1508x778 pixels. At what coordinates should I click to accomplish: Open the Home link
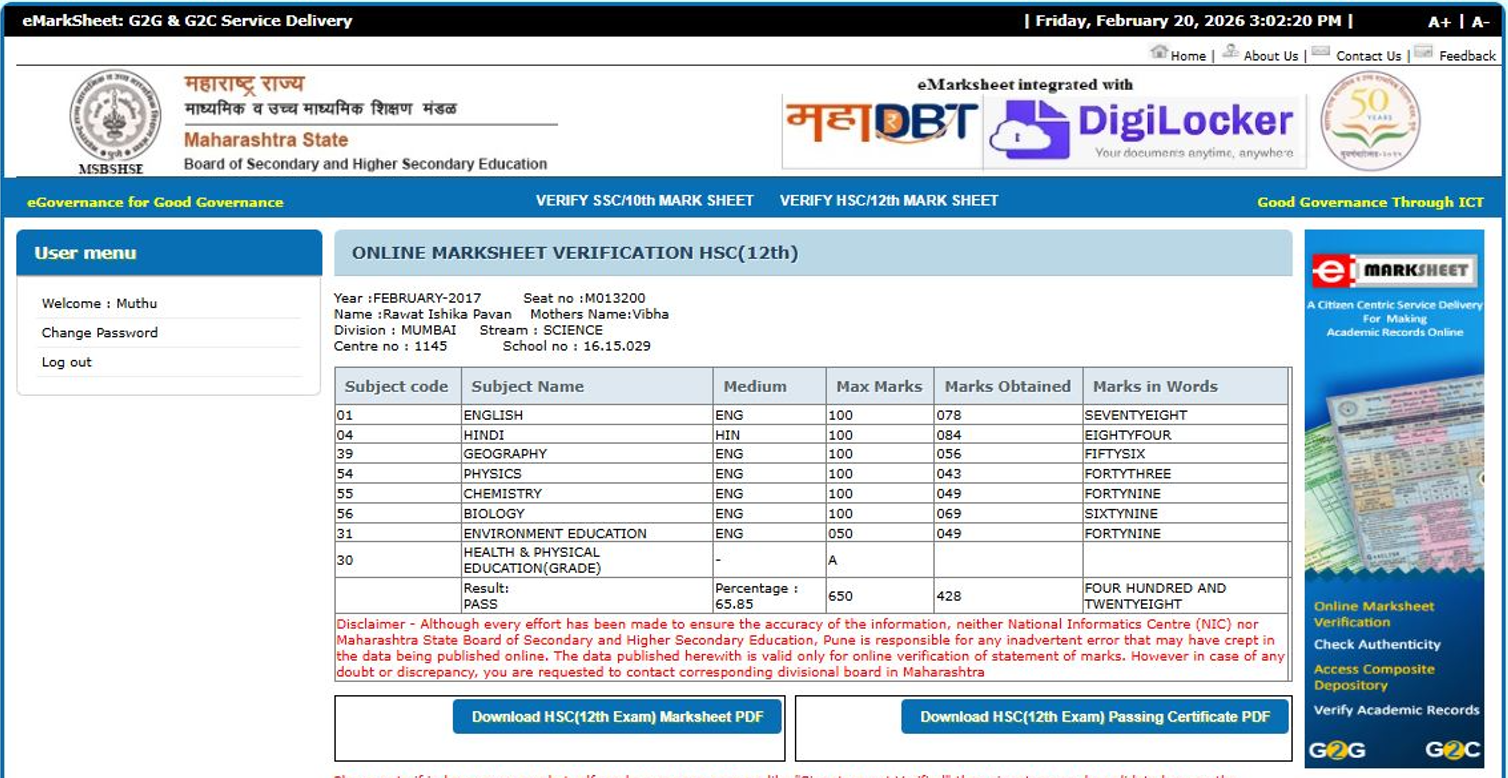pyautogui.click(x=1188, y=56)
